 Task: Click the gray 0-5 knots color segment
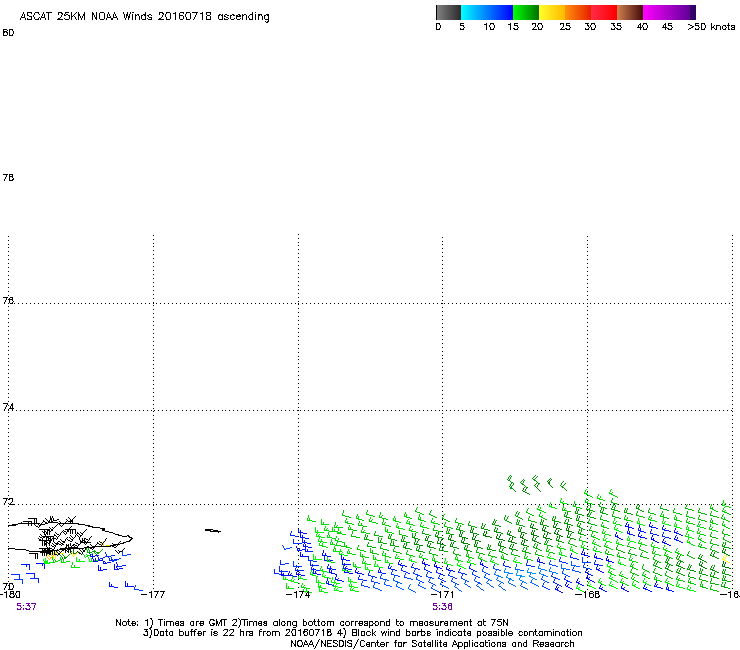click(x=448, y=12)
